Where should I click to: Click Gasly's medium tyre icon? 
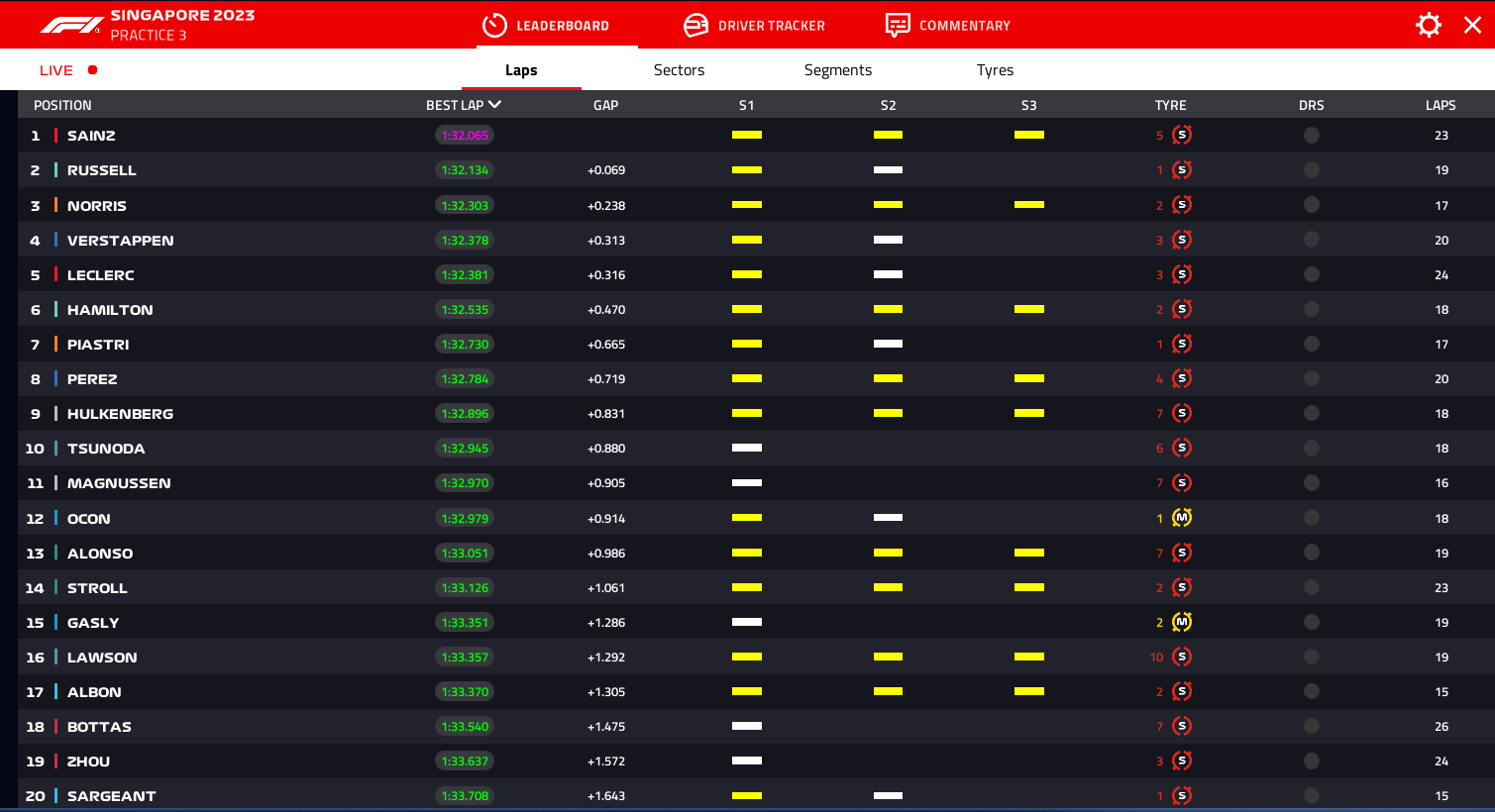point(1182,622)
